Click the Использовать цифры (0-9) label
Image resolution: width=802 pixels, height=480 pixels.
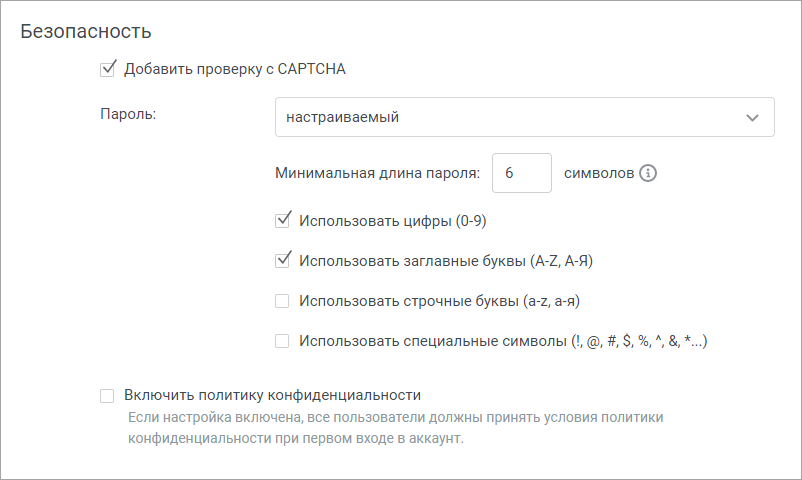(393, 221)
